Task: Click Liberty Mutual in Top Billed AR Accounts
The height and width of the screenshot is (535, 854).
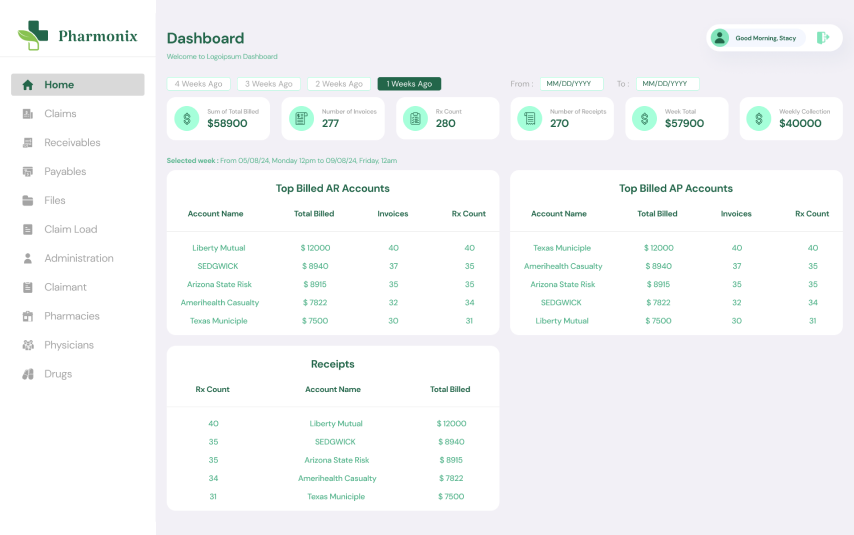Action: click(x=218, y=248)
